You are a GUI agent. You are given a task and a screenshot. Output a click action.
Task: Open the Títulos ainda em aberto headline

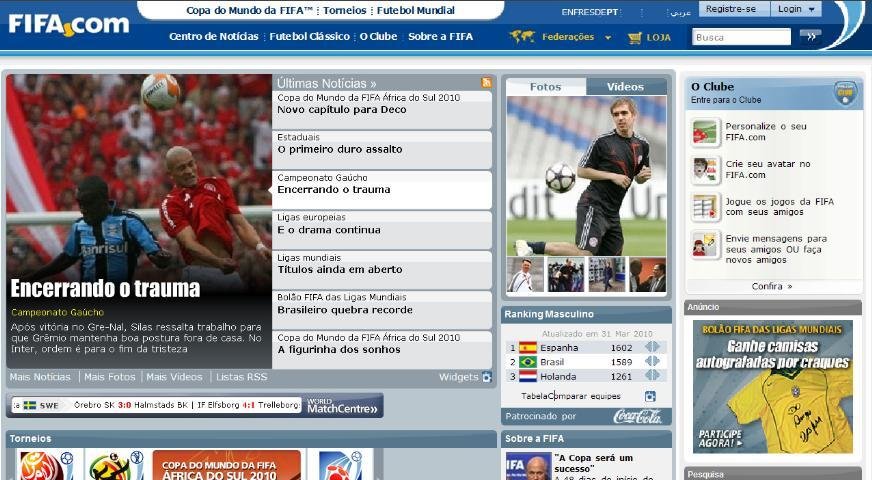(340, 269)
